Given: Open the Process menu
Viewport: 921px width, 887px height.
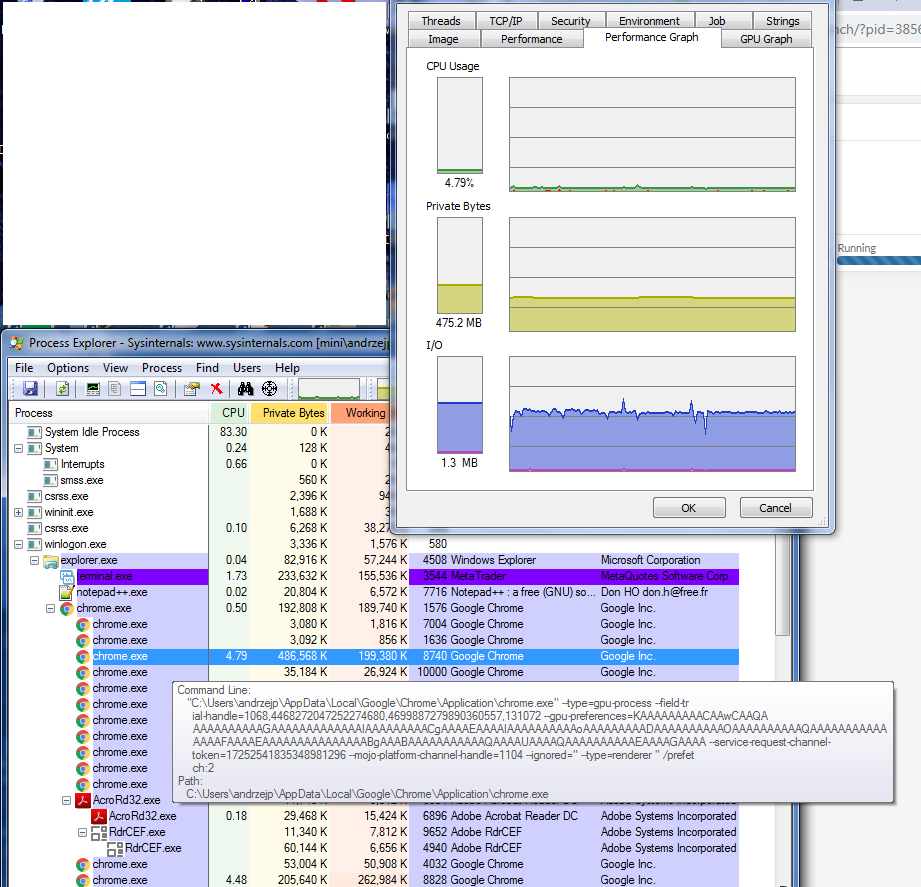Looking at the screenshot, I should [162, 368].
